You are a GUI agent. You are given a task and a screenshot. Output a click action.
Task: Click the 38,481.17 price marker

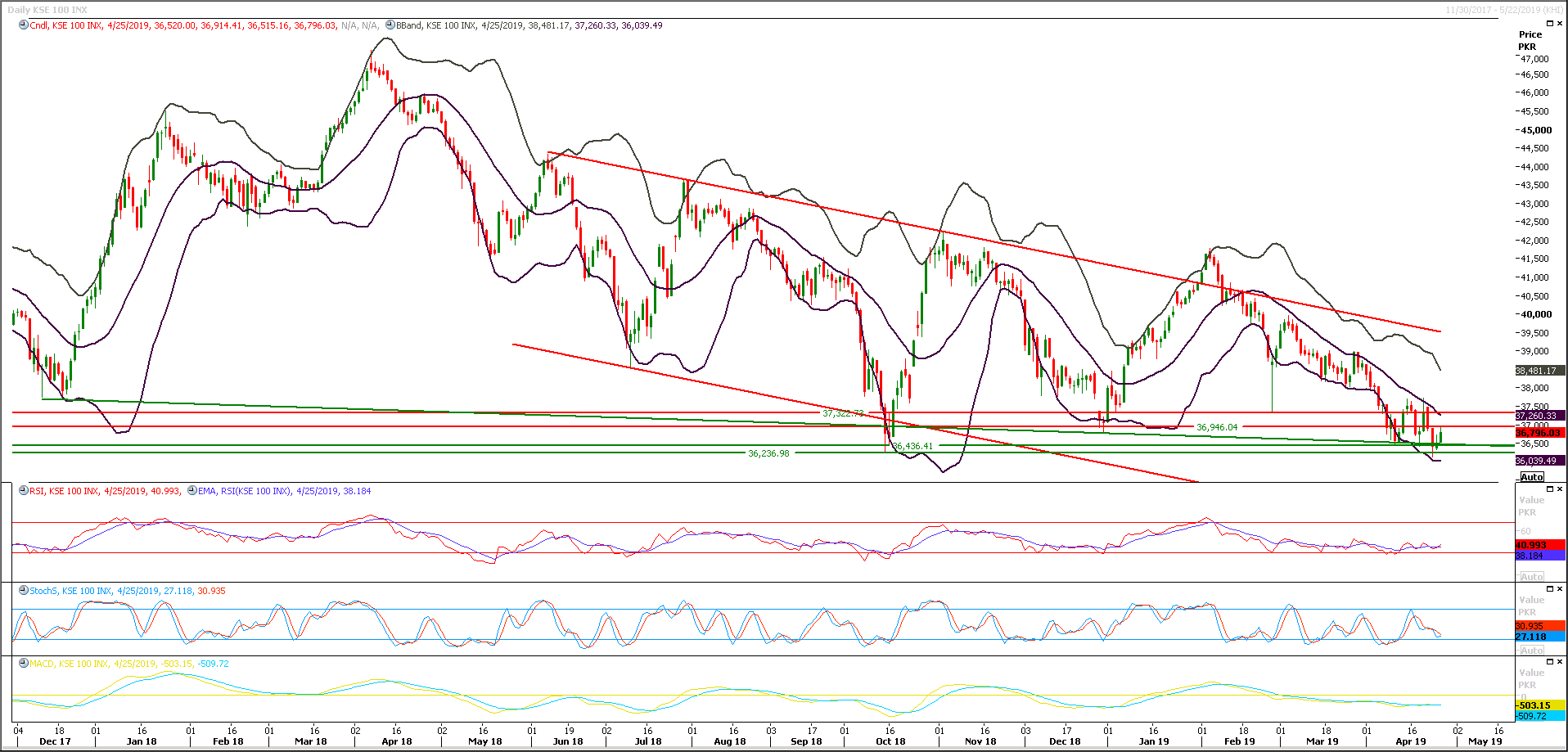pos(1539,370)
